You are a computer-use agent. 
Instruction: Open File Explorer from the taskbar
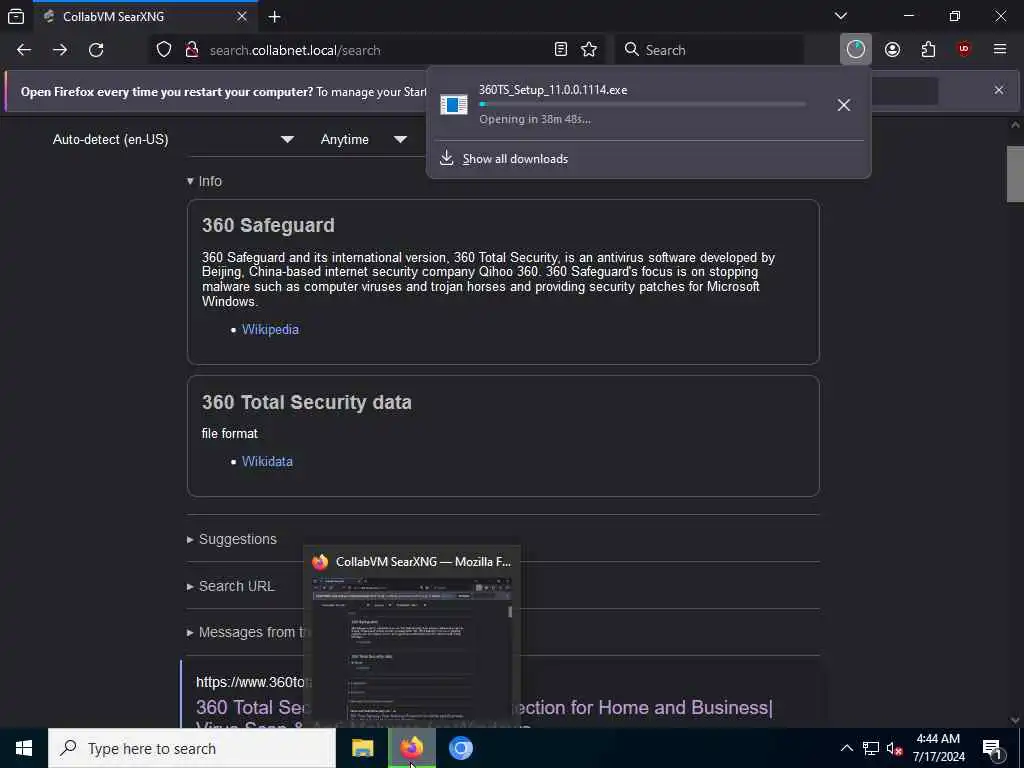(362, 748)
